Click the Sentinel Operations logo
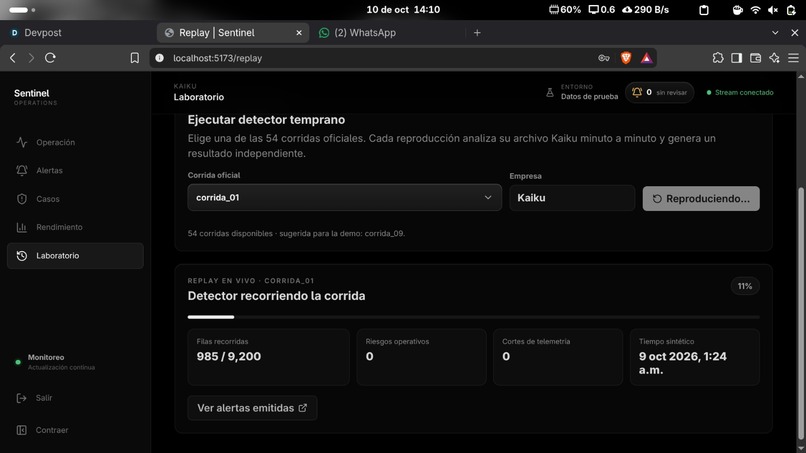 point(35,96)
